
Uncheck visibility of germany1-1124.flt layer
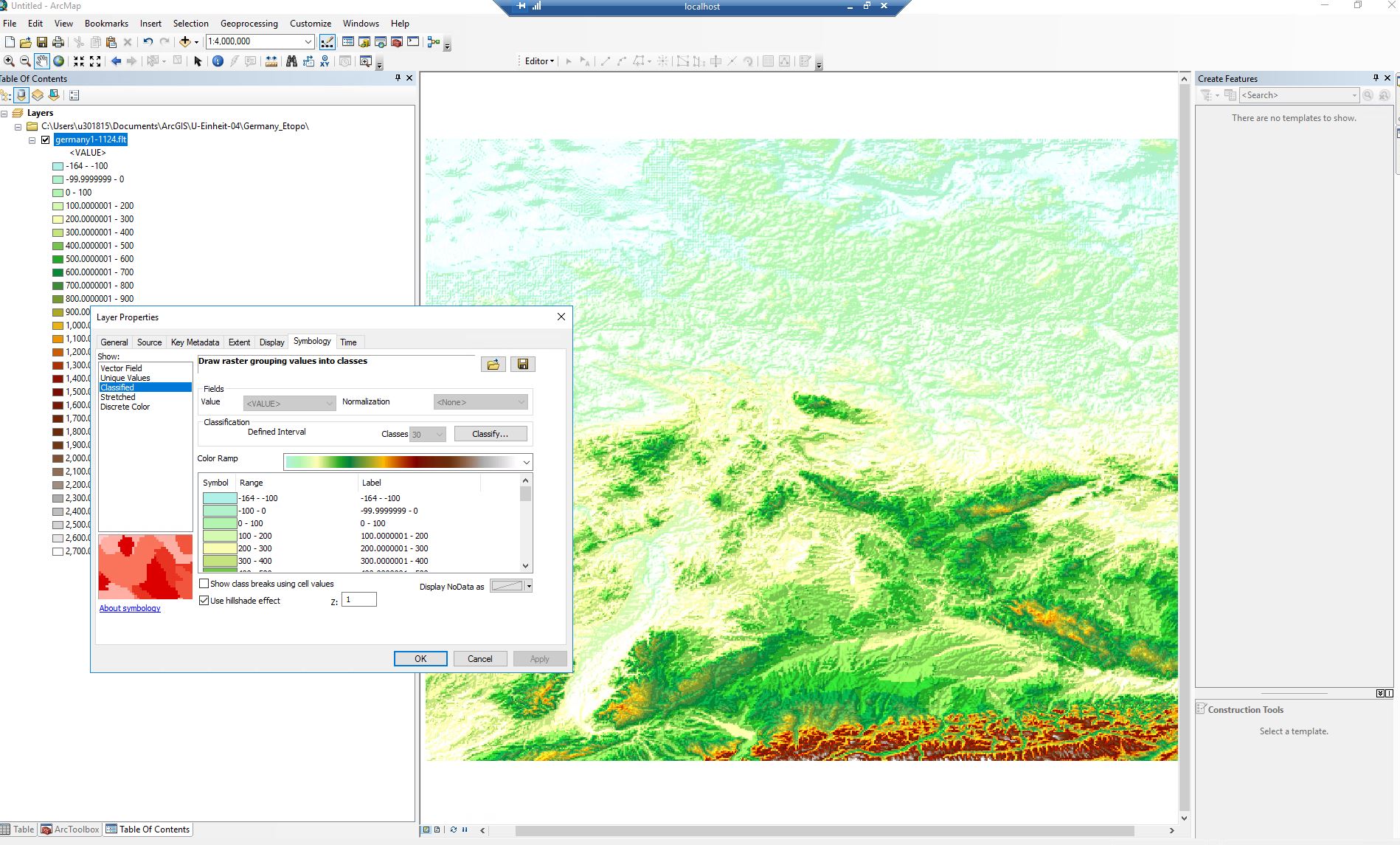click(x=46, y=139)
